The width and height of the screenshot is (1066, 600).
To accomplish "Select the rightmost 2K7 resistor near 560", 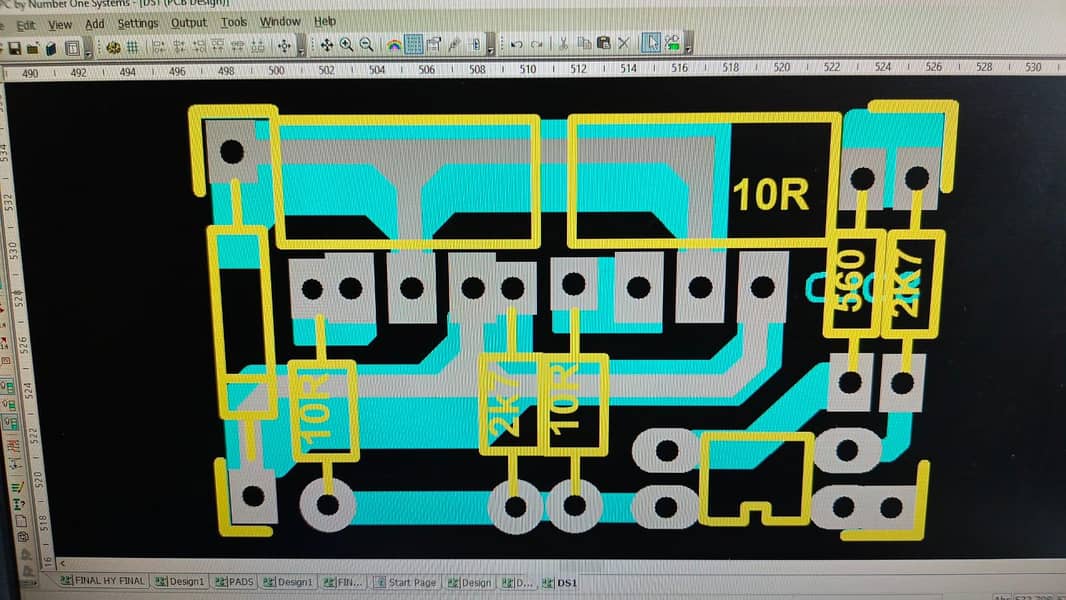I will (911, 284).
